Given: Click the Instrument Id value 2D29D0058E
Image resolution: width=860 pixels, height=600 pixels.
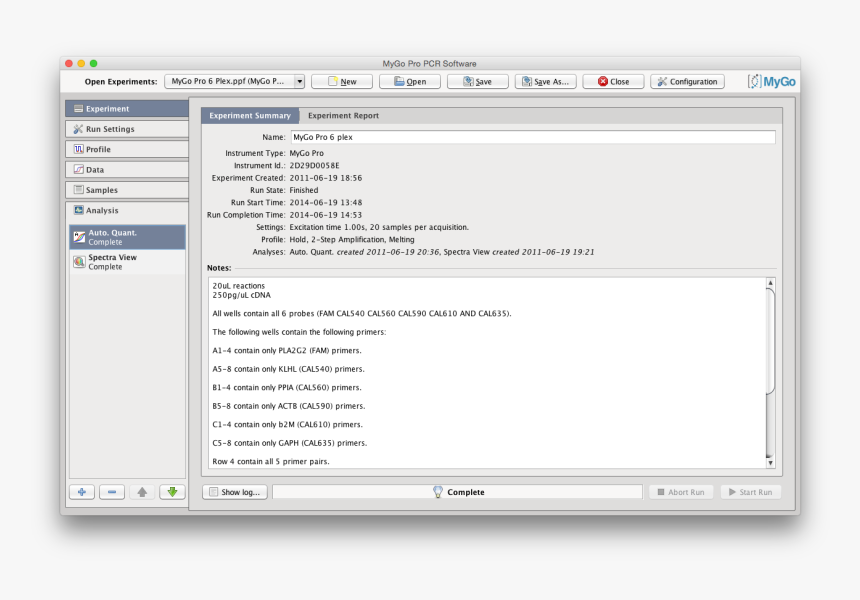Looking at the screenshot, I should point(314,166).
